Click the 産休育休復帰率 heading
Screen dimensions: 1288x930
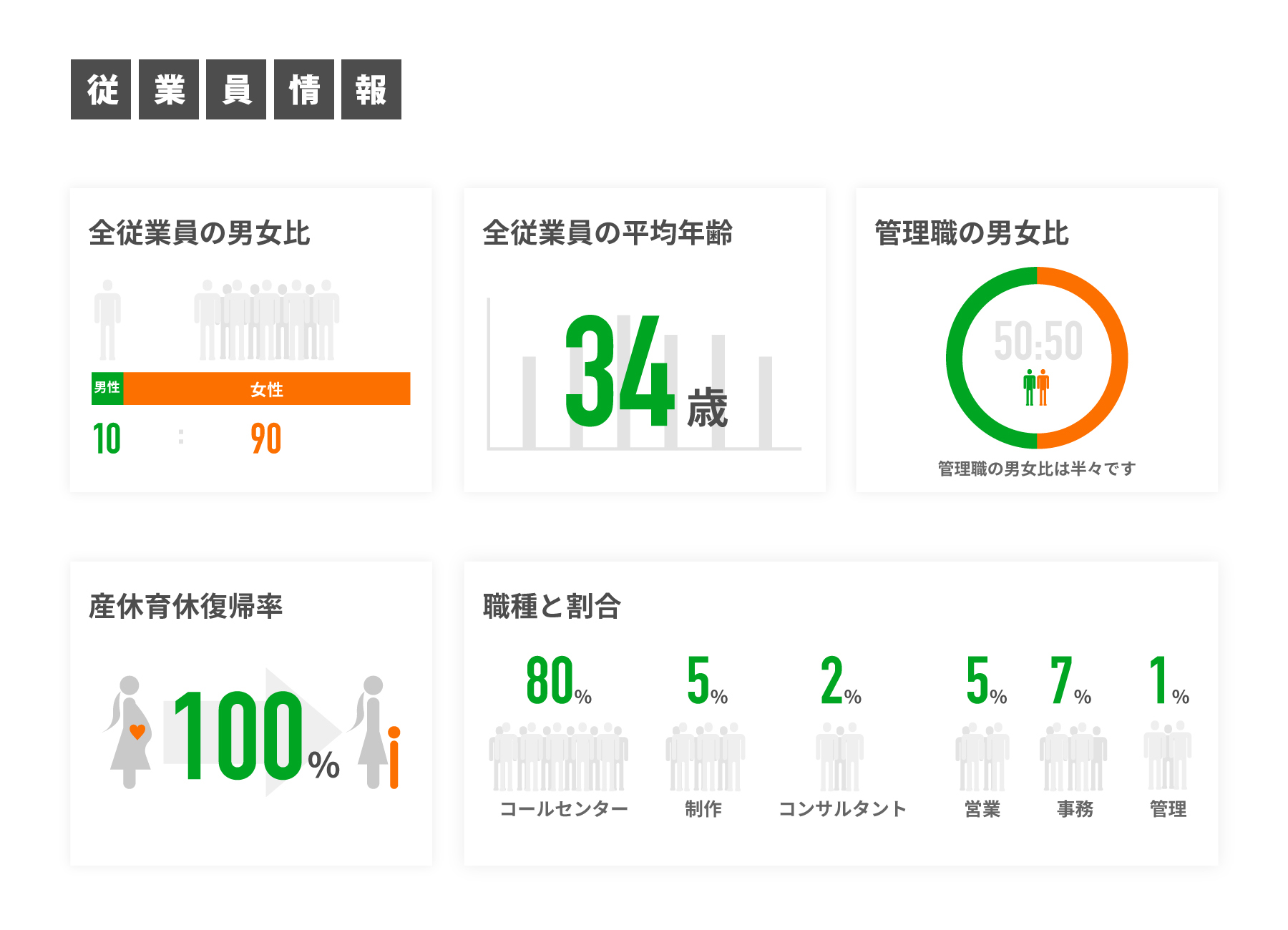[186, 607]
